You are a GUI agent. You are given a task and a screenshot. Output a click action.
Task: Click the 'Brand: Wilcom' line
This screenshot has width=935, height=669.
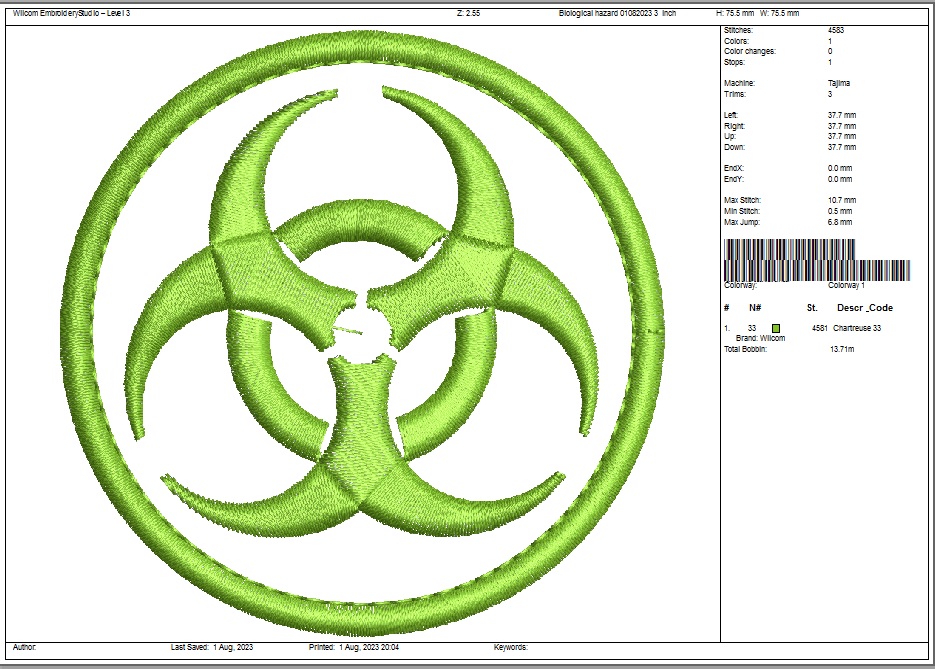760,338
